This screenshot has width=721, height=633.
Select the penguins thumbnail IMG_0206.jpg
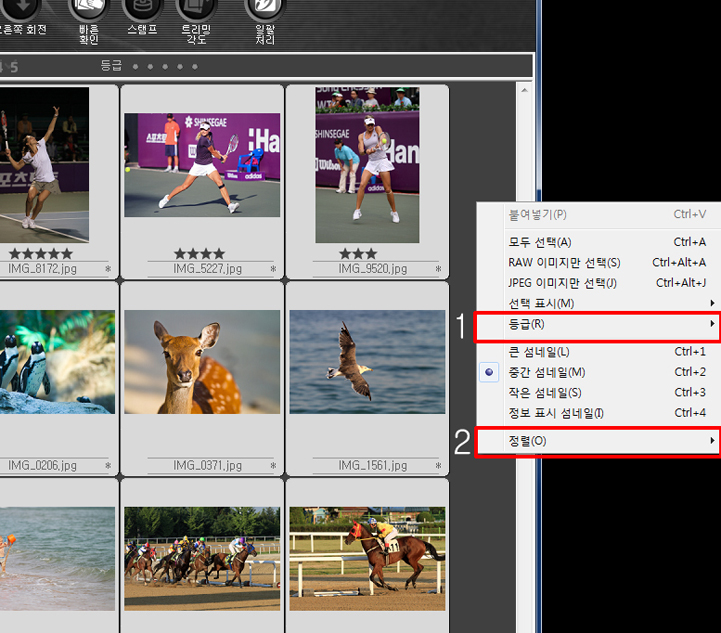click(57, 362)
